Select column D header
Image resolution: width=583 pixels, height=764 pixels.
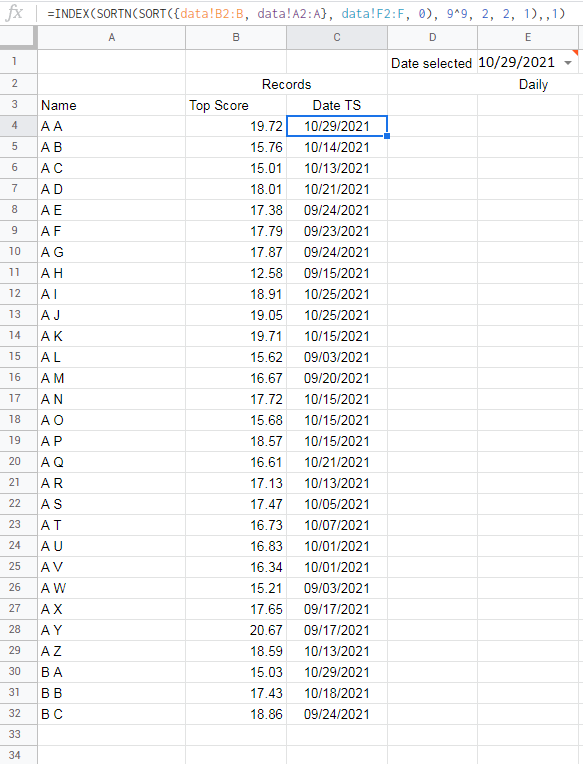click(x=433, y=38)
